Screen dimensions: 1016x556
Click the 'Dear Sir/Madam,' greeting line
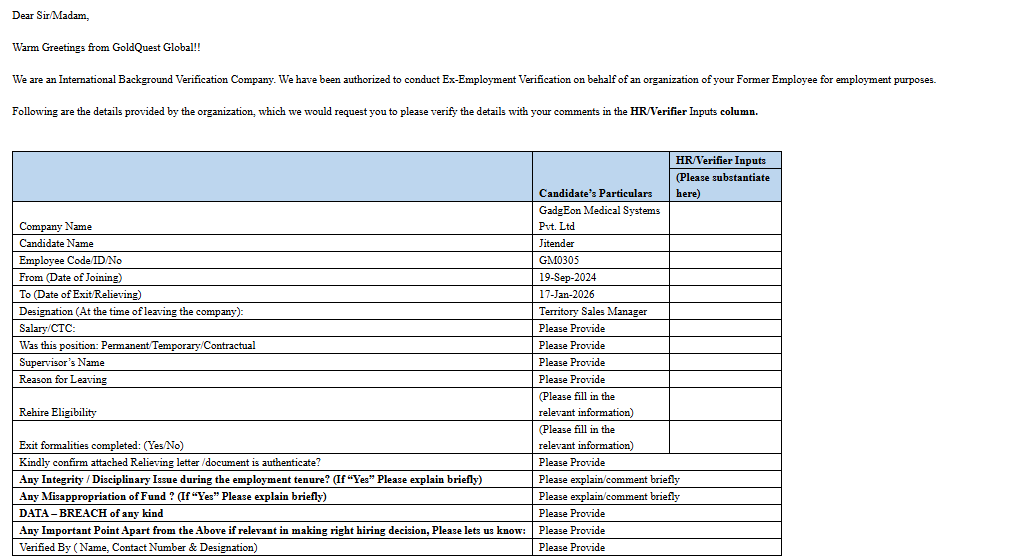pos(51,16)
